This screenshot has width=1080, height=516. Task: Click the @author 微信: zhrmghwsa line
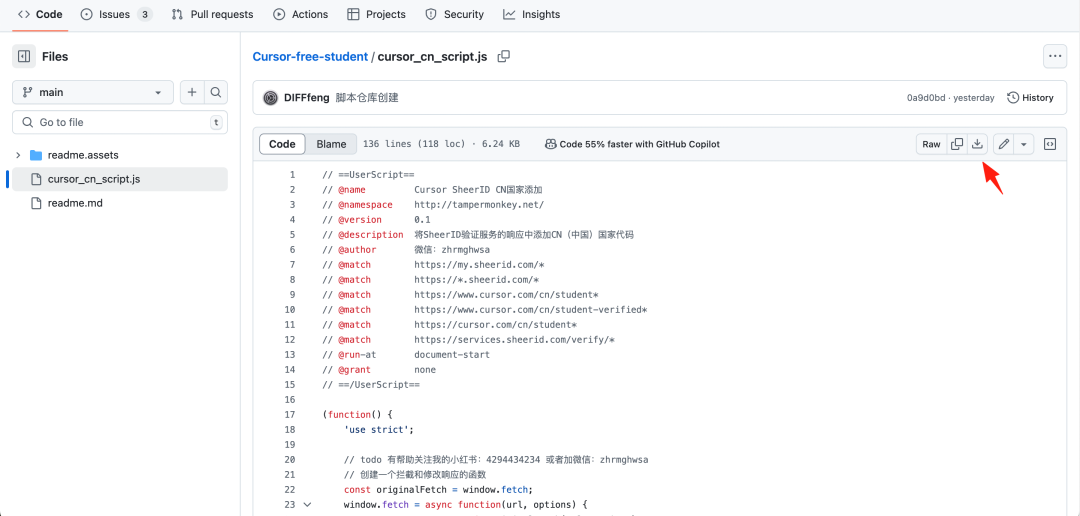[x=406, y=249]
